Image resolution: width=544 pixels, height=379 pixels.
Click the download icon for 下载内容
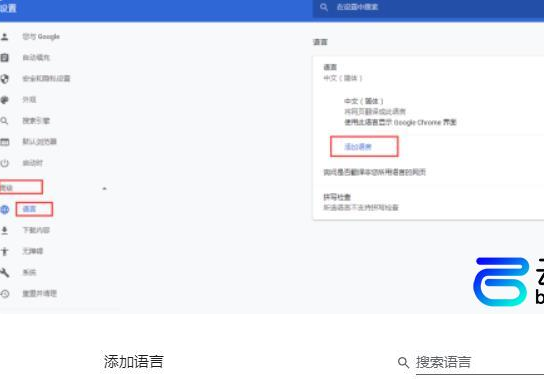[5, 230]
